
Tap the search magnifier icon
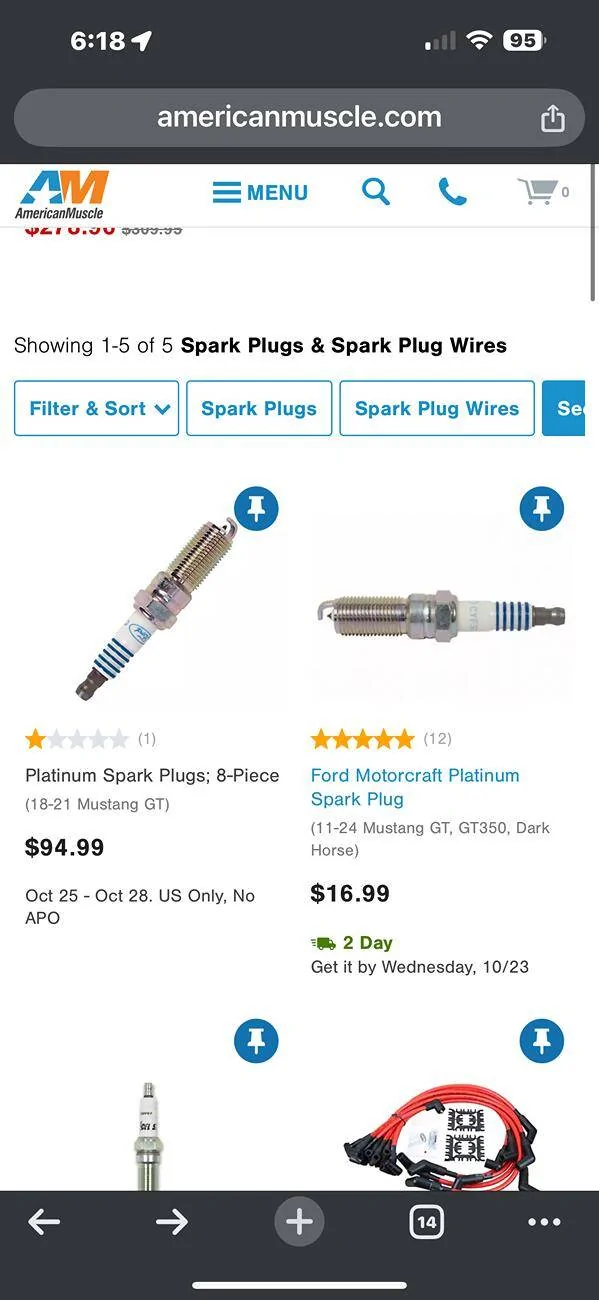tap(376, 191)
